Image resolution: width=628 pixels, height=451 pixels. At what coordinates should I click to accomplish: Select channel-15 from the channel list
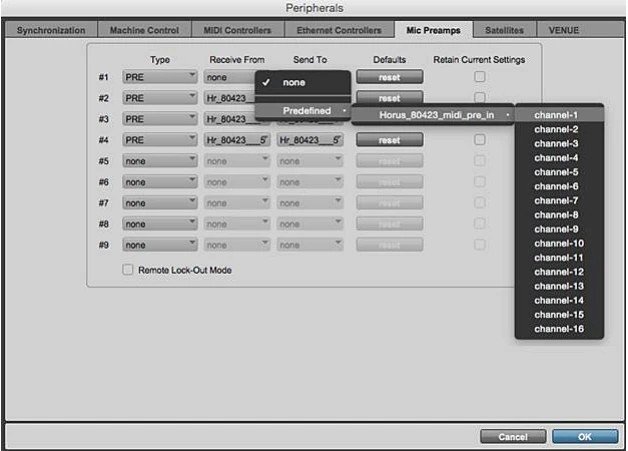[559, 315]
